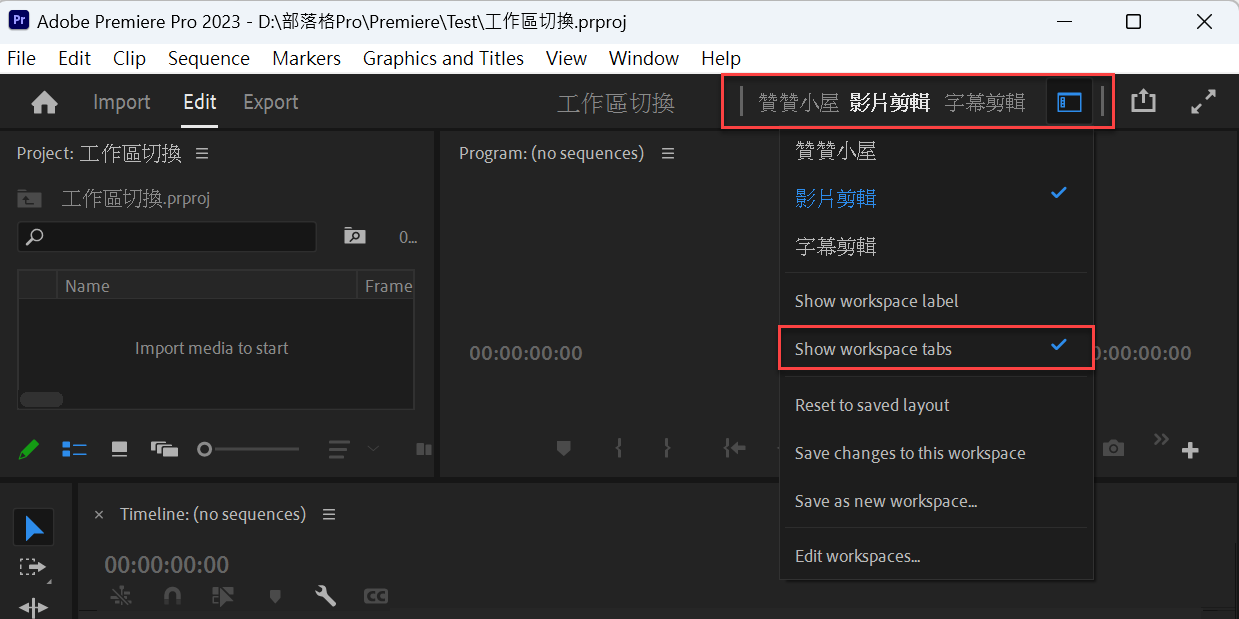Toggle full screen video output icon
This screenshot has height=619, width=1239.
[1203, 101]
